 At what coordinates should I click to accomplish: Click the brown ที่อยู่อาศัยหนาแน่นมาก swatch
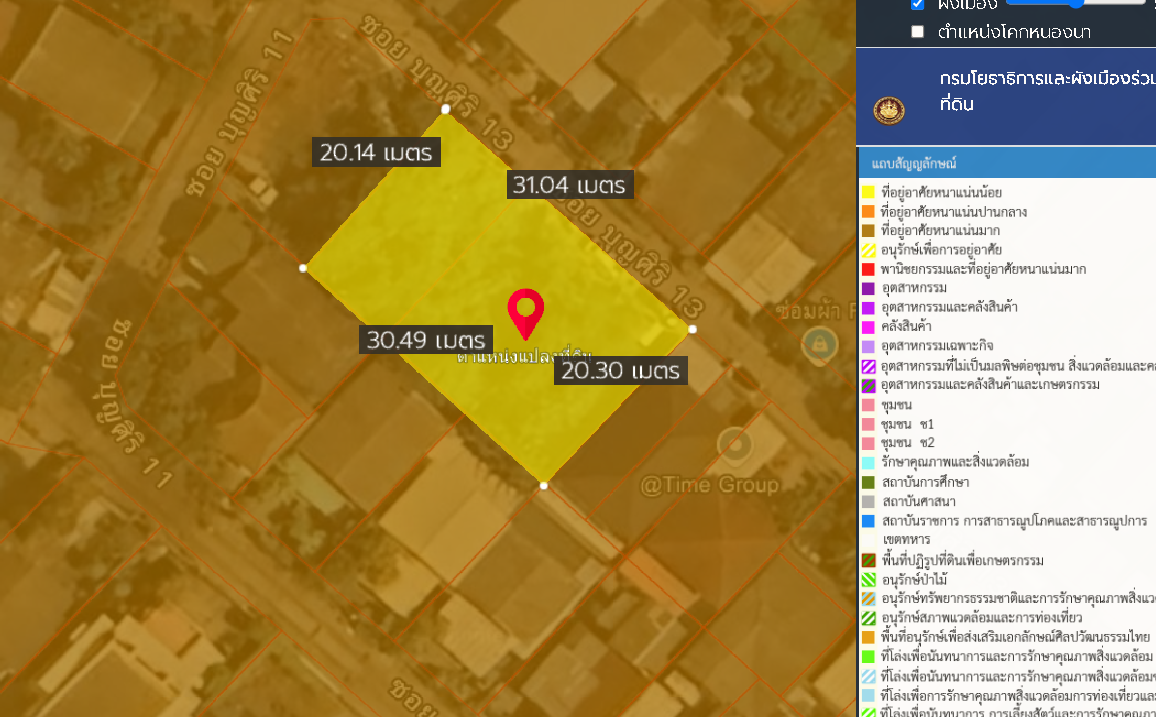(868, 231)
